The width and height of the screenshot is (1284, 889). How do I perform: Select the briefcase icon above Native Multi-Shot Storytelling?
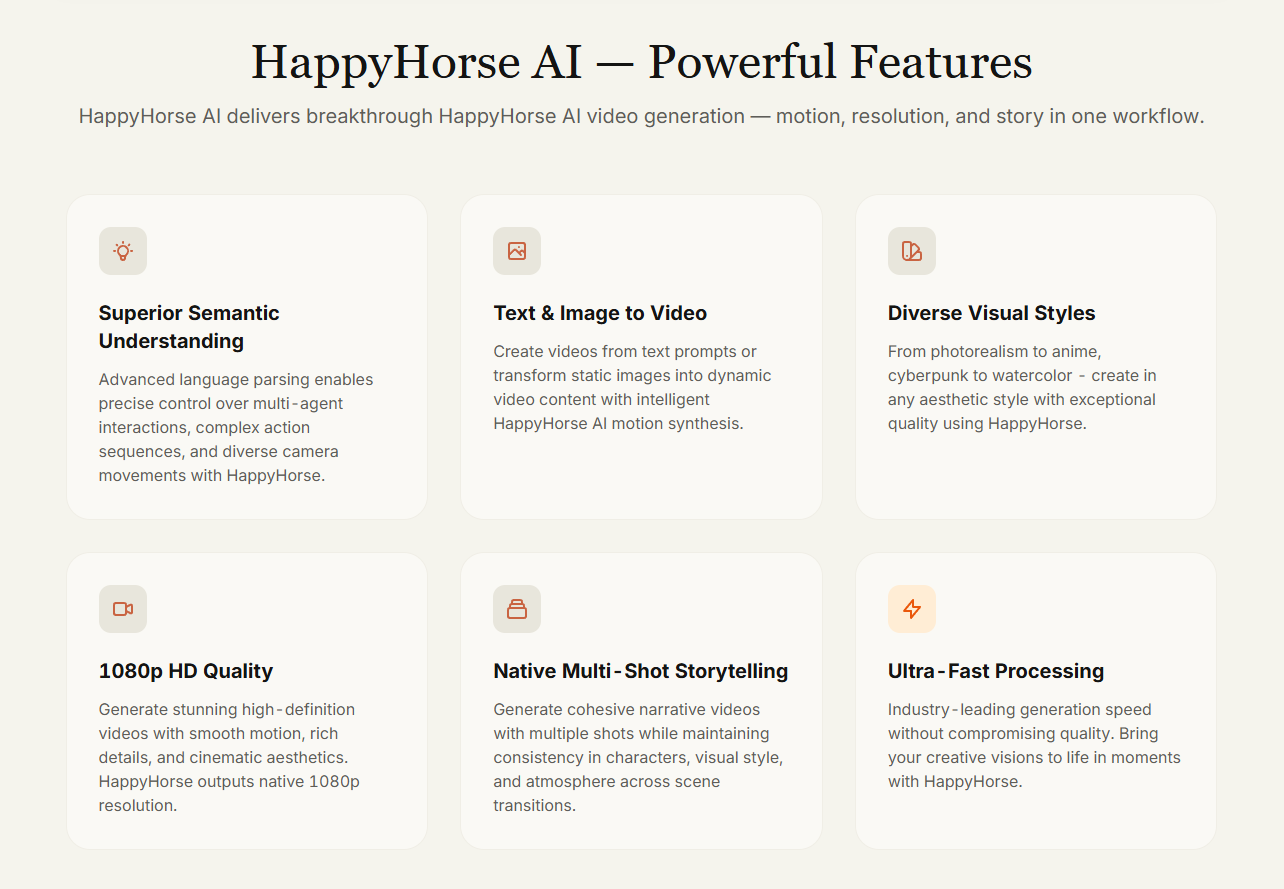pyautogui.click(x=517, y=608)
